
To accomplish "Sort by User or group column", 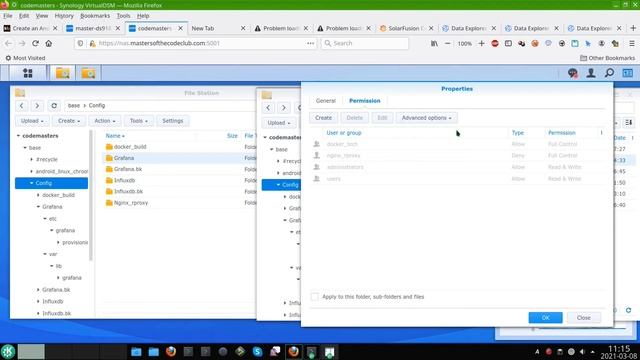I will [x=344, y=133].
